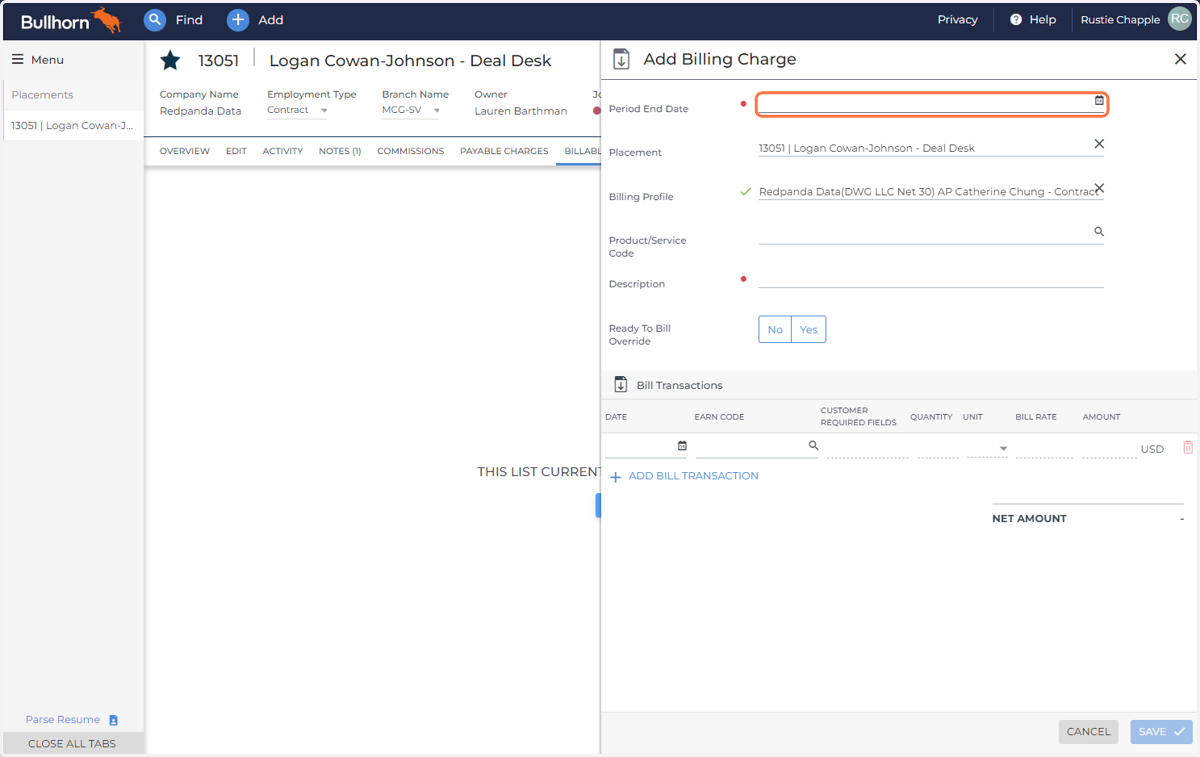Click the NET AMOUNT label
This screenshot has width=1200, height=757.
tap(1029, 519)
